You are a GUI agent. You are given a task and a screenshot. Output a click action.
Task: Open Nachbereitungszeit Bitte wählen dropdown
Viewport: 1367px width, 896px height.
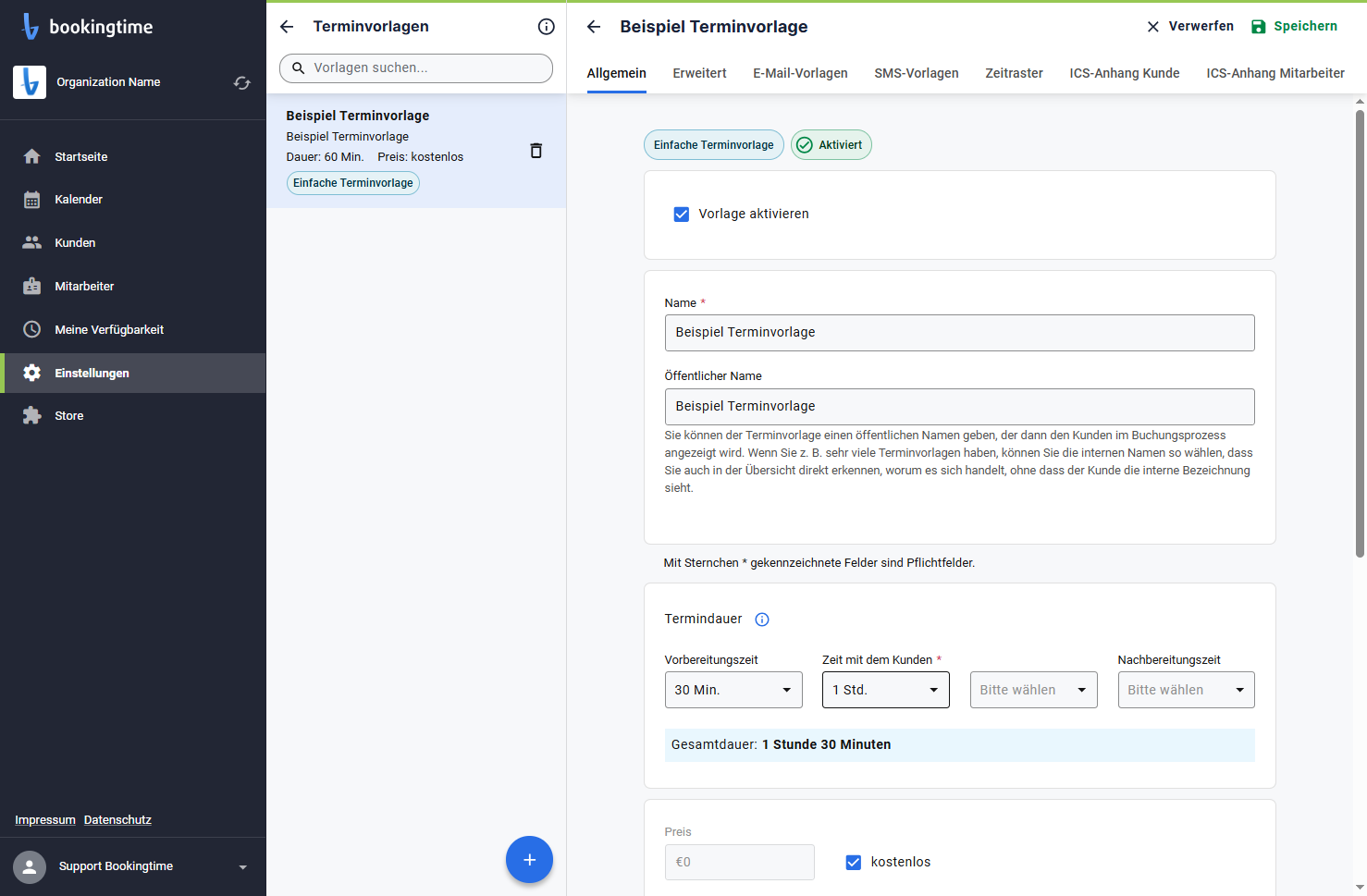coord(1187,690)
